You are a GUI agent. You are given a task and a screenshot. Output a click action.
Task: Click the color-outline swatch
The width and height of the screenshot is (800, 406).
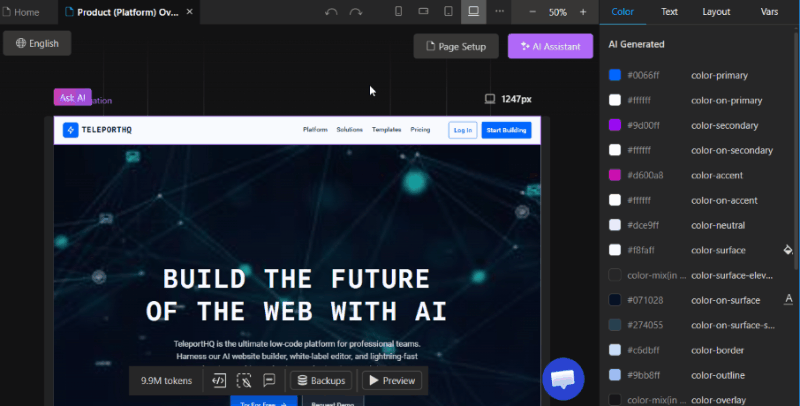tap(615, 375)
